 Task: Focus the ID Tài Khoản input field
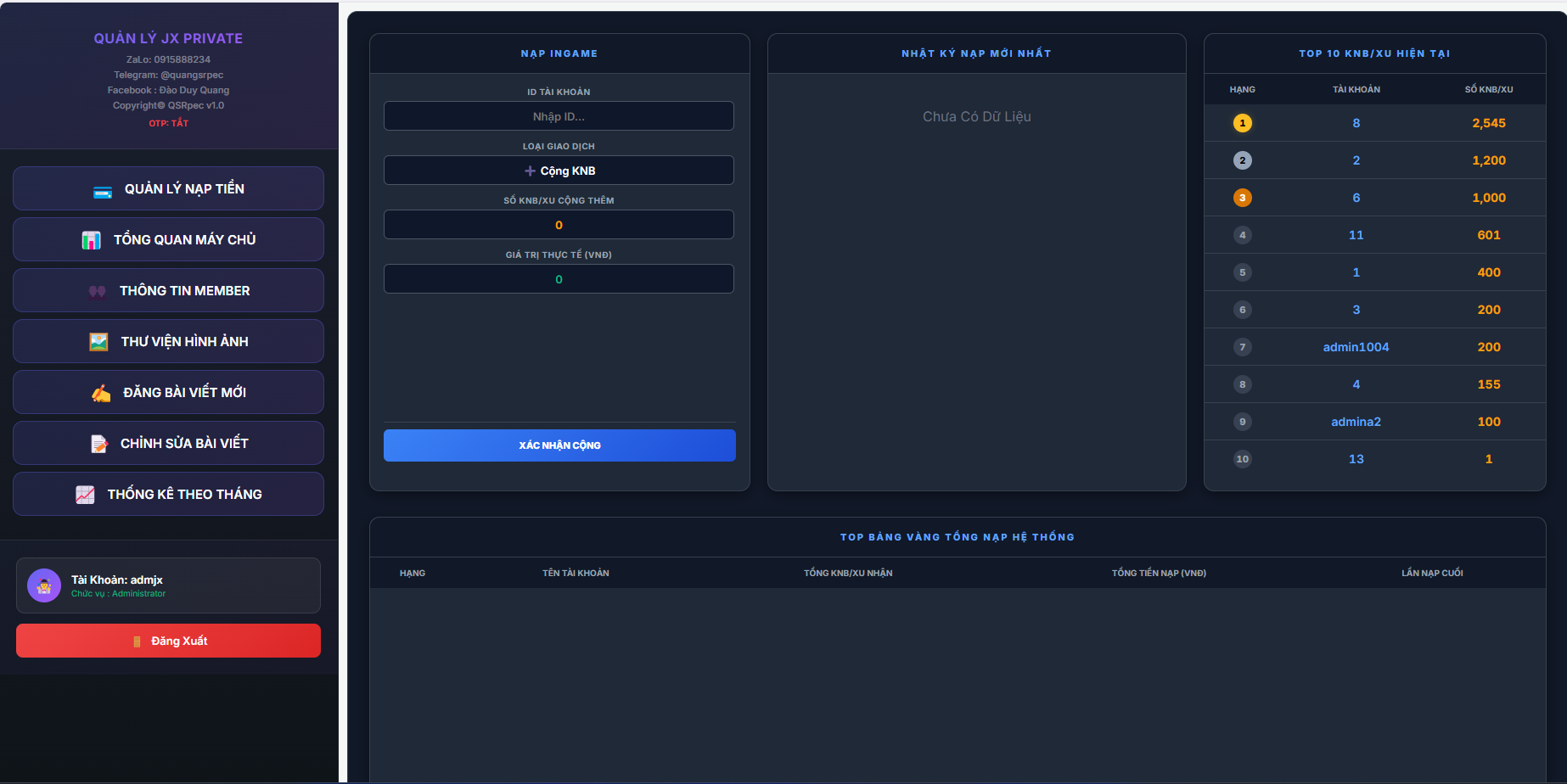click(559, 116)
